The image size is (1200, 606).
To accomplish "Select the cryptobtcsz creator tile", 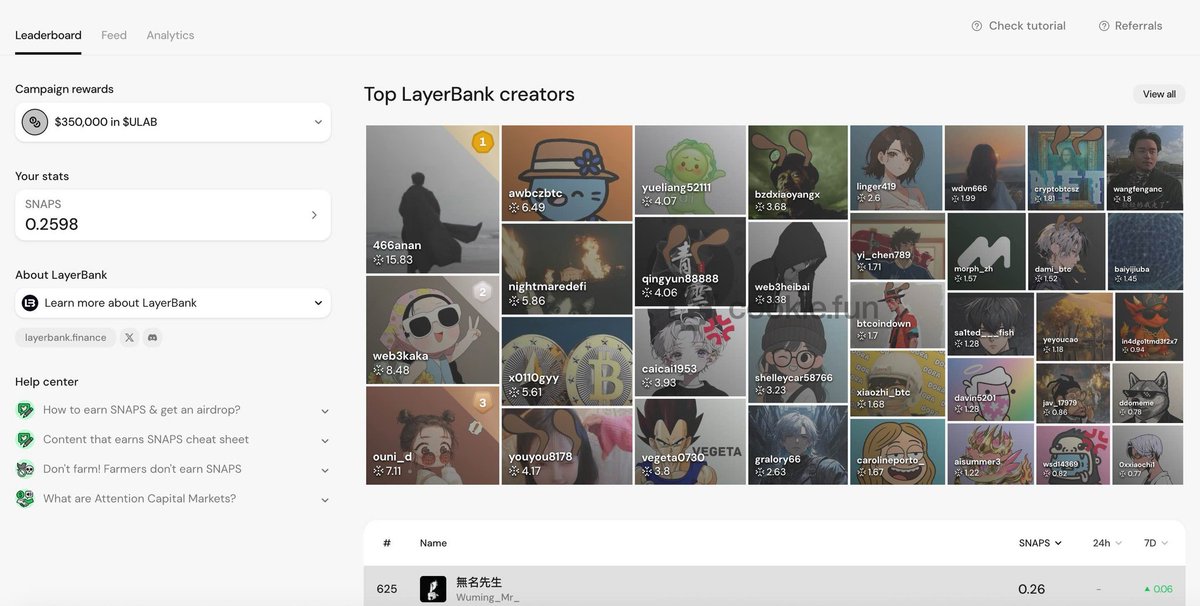I will [x=1066, y=167].
